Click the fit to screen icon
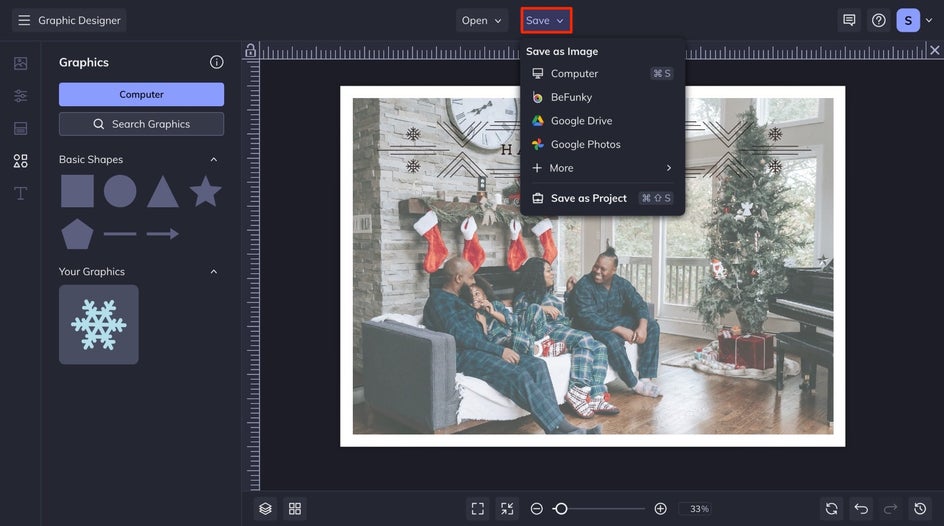944x526 pixels. pyautogui.click(x=477, y=509)
